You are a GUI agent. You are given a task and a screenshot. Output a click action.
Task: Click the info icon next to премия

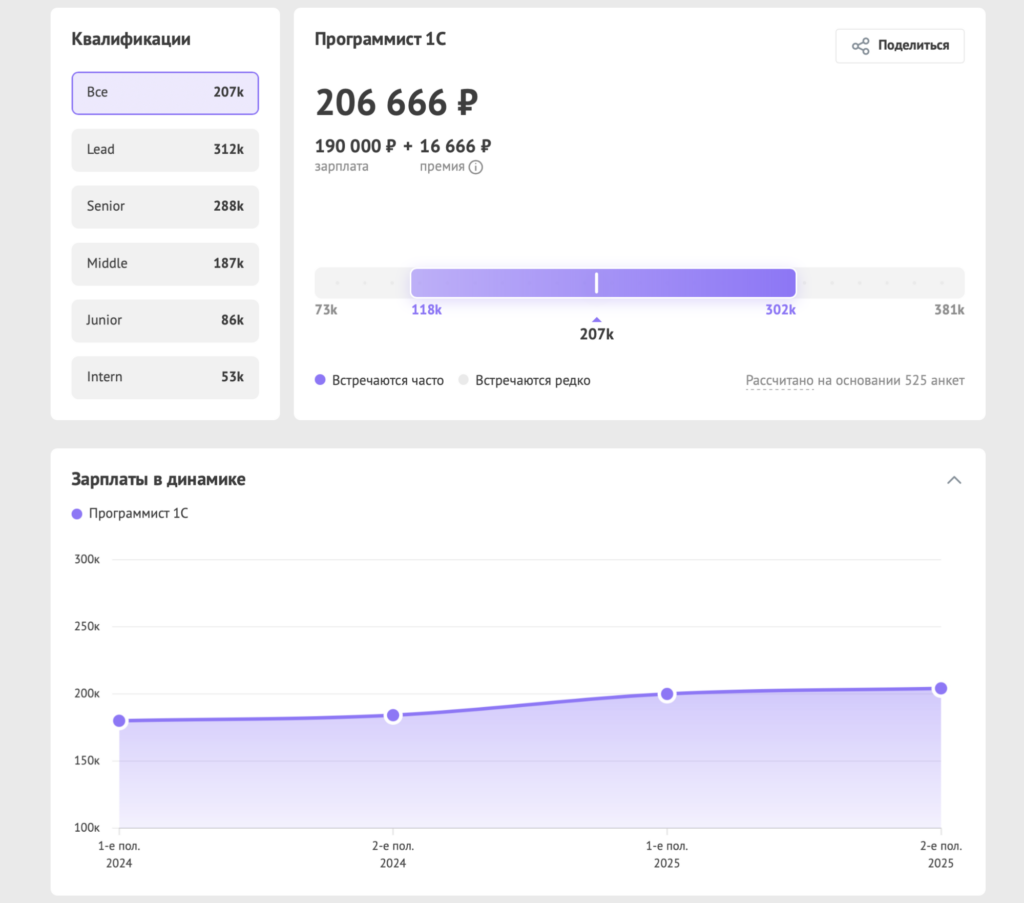(x=476, y=167)
